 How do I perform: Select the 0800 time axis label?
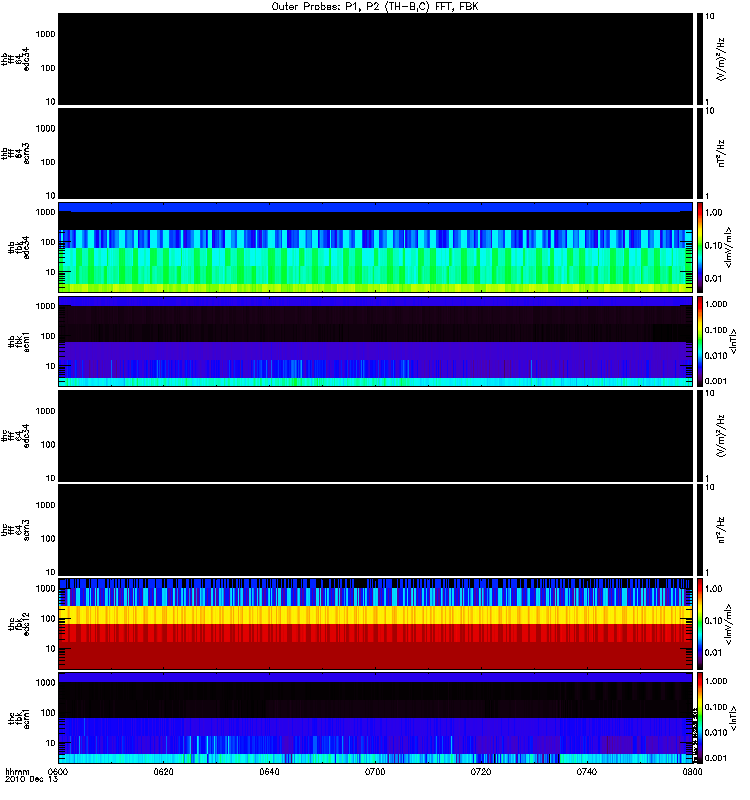(x=692, y=771)
